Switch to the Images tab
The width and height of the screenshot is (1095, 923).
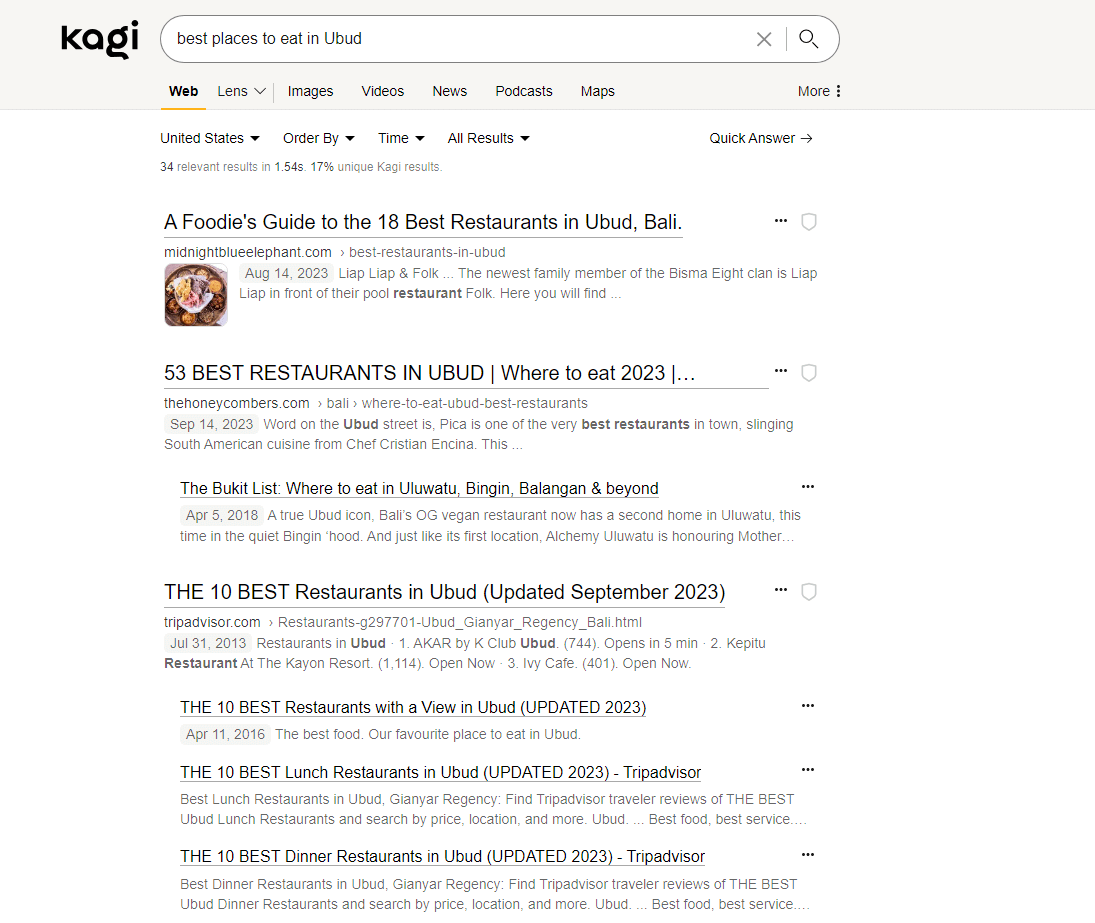tap(310, 91)
